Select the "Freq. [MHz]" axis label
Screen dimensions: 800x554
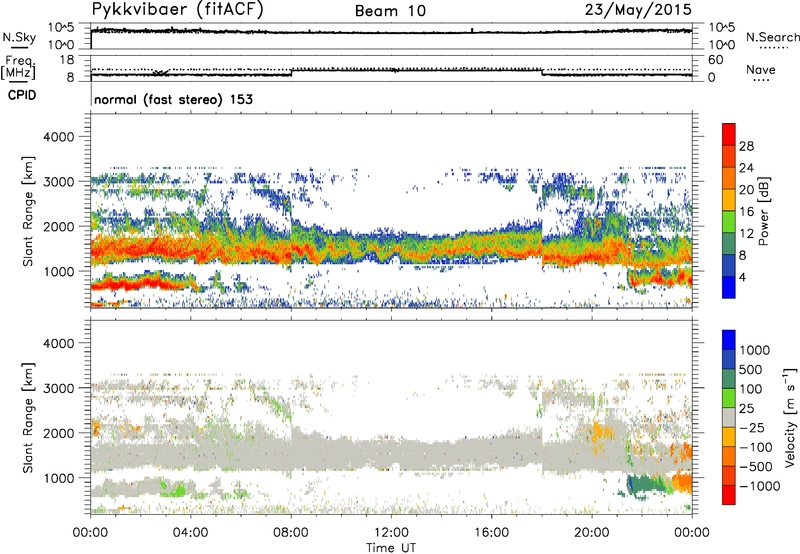[x=19, y=67]
